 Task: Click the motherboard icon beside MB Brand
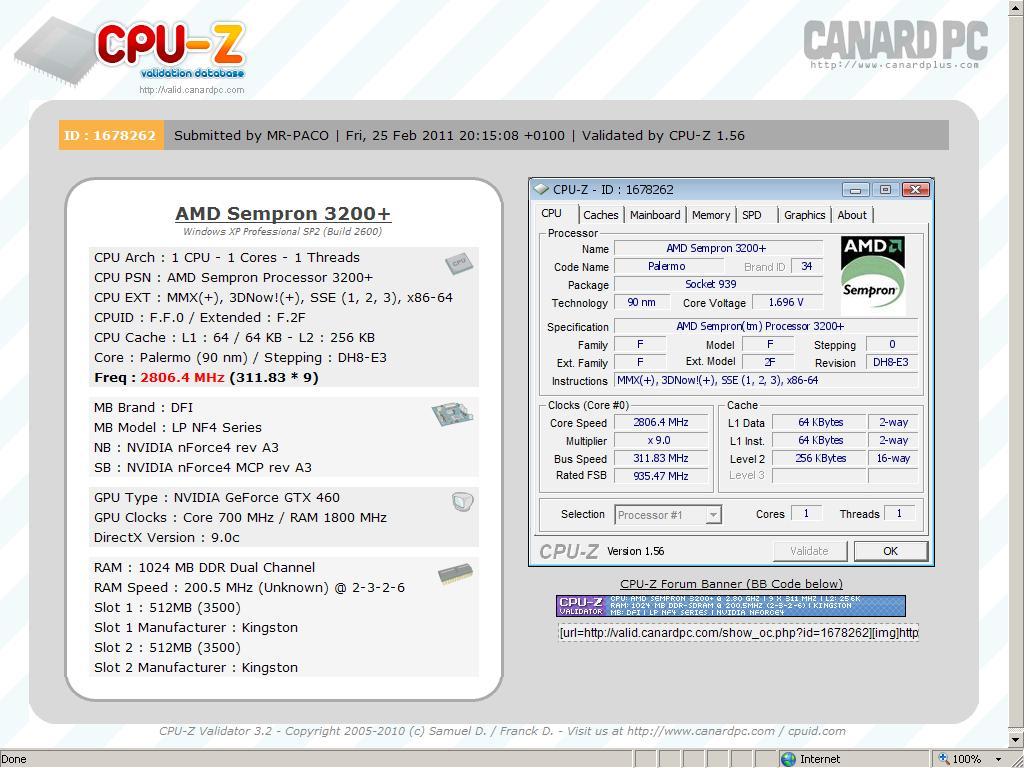[452, 413]
